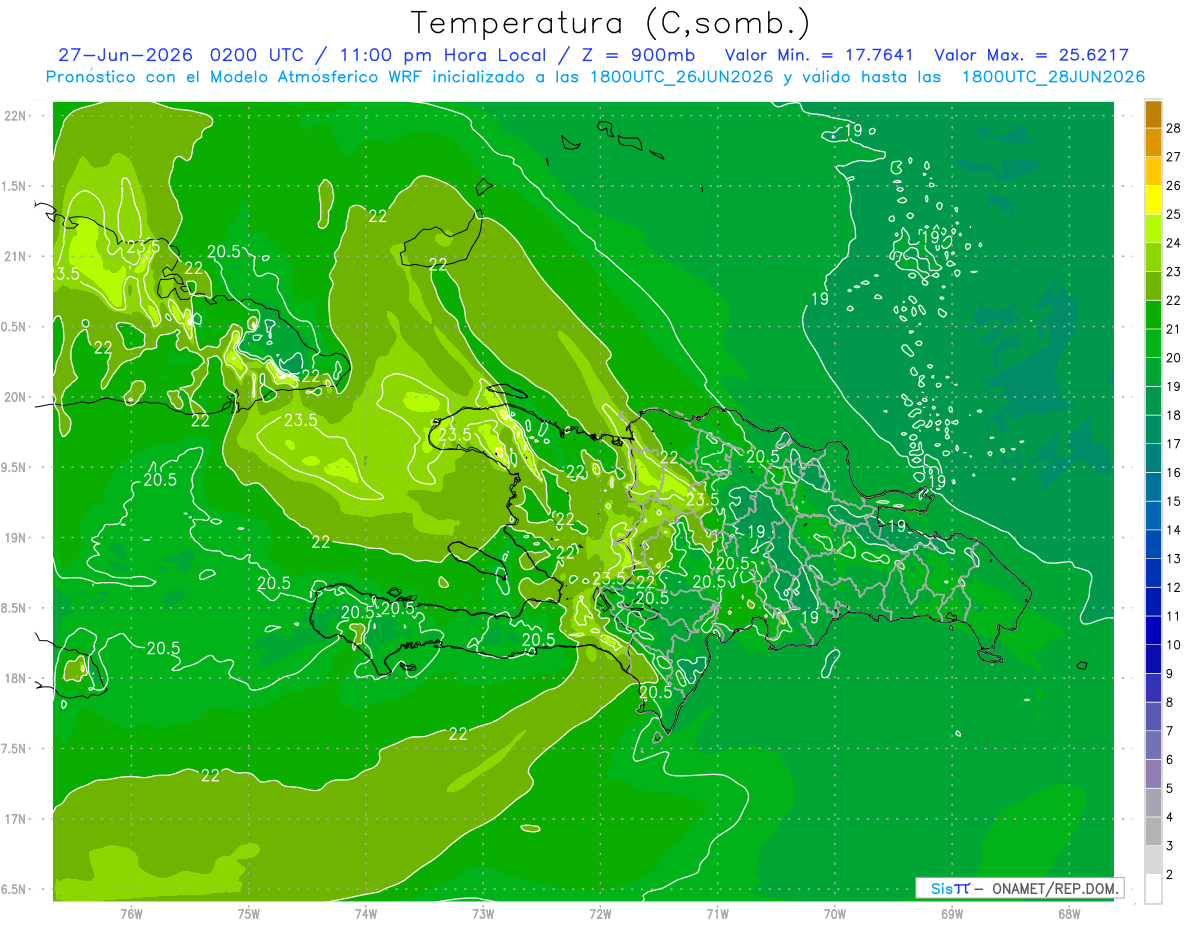Click the color scale label '25'
Screen dimensions: 1200x927
1174,214
